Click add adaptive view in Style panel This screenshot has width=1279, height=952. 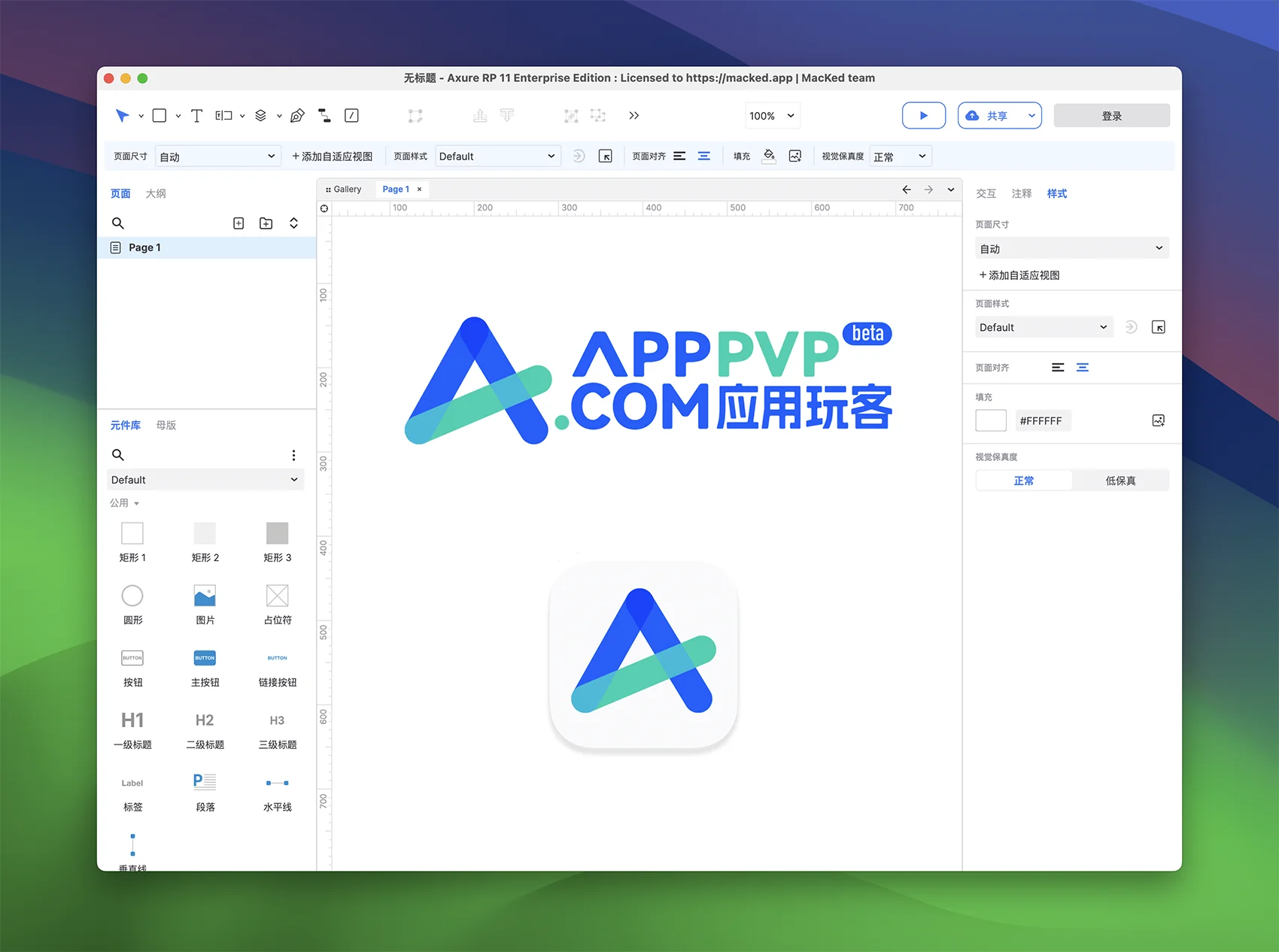pyautogui.click(x=1019, y=275)
